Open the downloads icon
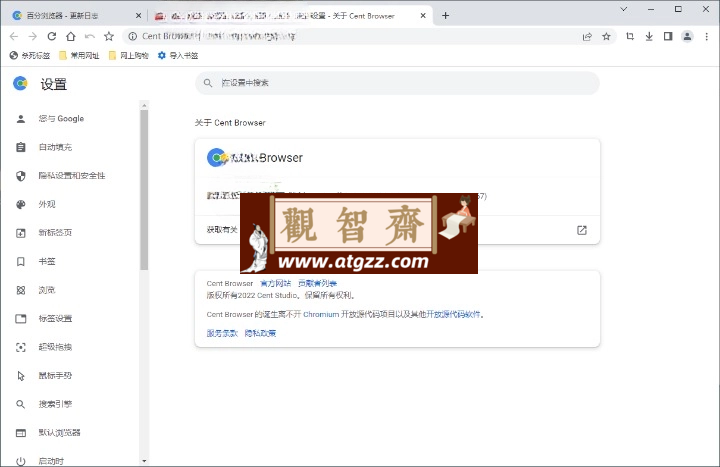This screenshot has width=720, height=467. point(649,36)
